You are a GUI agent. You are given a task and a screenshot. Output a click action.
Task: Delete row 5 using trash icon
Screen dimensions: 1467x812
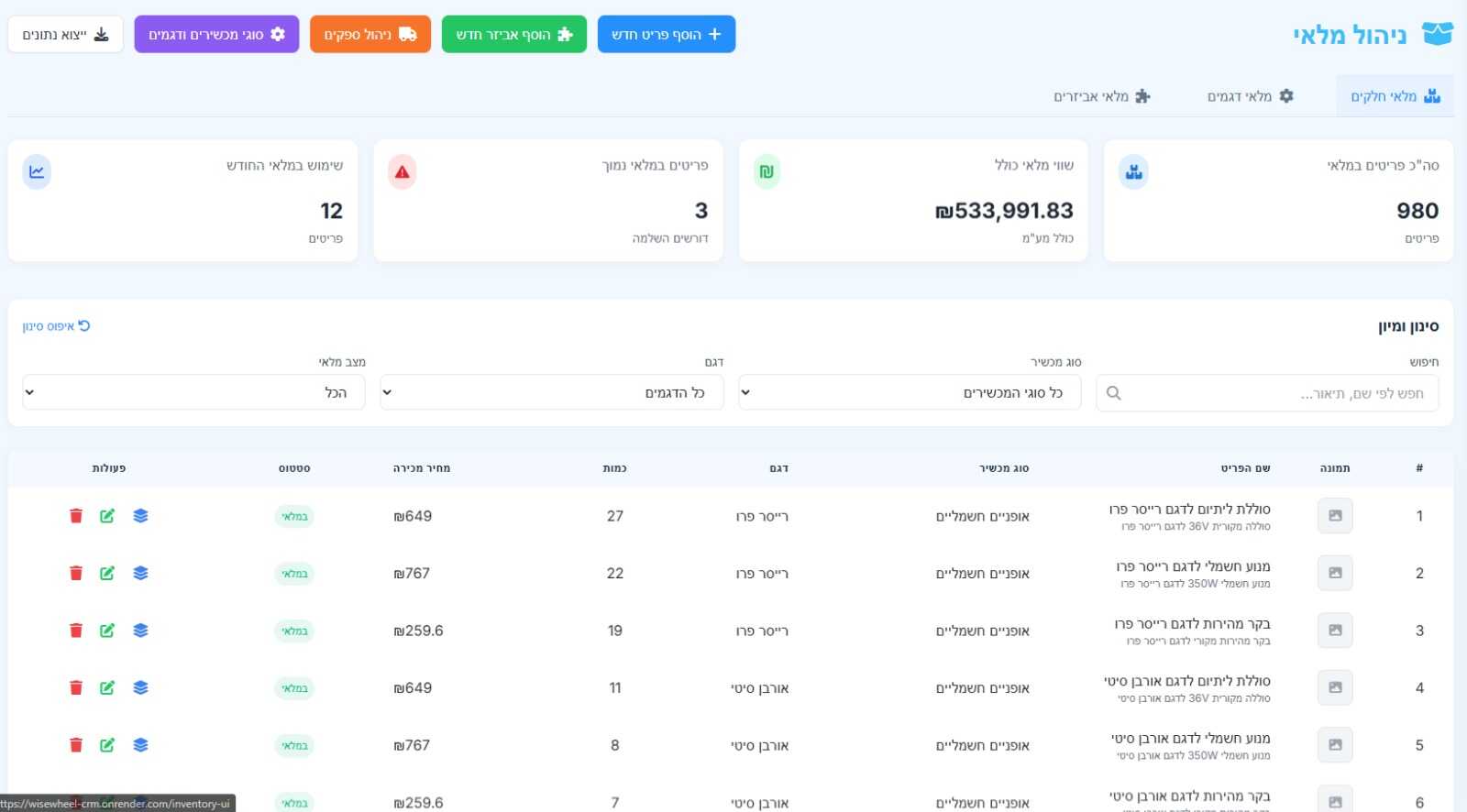click(x=76, y=745)
